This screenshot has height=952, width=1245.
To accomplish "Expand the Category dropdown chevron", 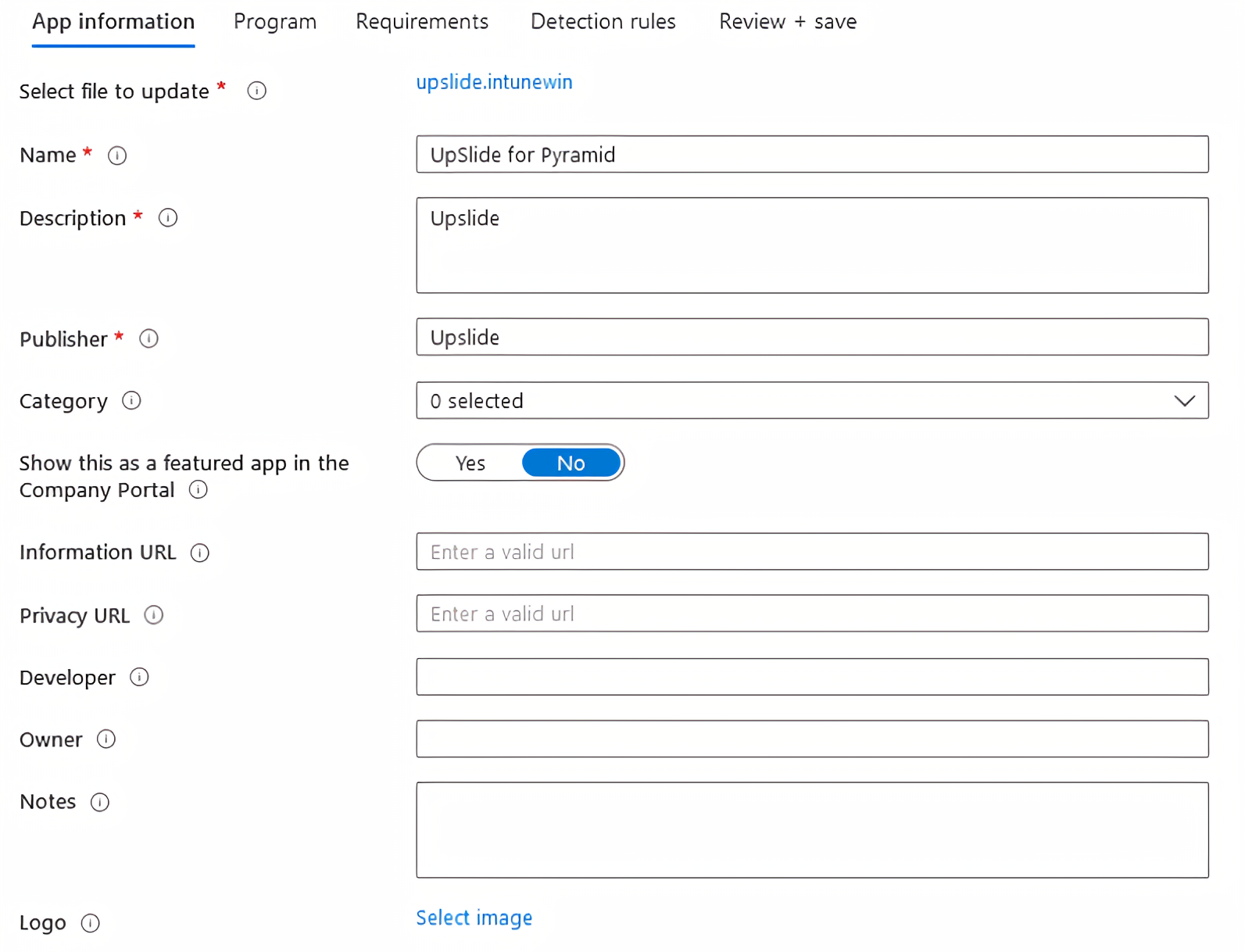I will 1184,401.
